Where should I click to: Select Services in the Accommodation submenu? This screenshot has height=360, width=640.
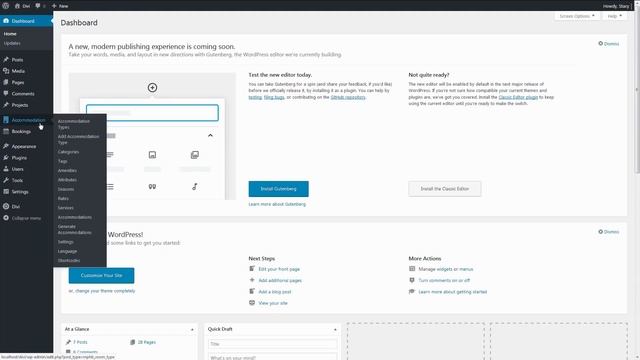(x=66, y=208)
